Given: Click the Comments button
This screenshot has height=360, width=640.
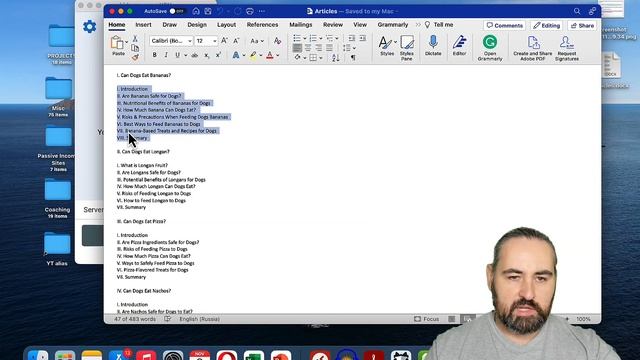Looking at the screenshot, I should tap(504, 25).
